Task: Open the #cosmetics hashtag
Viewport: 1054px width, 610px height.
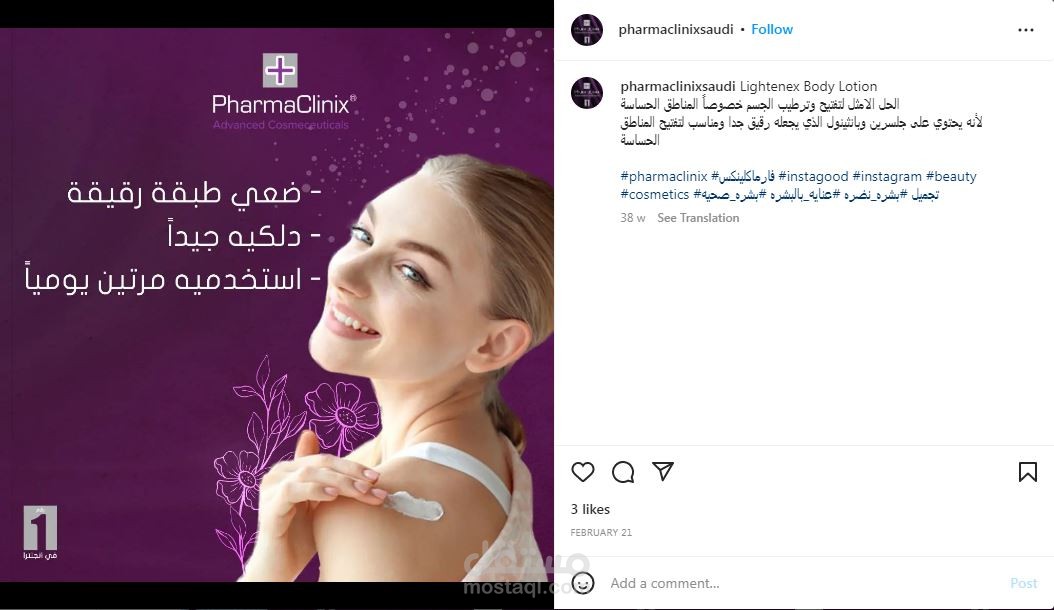Action: 655,194
